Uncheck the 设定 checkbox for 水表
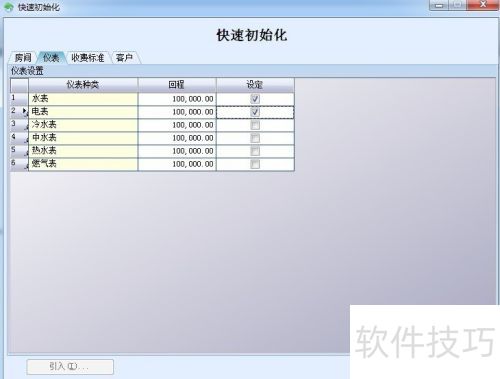 pos(255,99)
